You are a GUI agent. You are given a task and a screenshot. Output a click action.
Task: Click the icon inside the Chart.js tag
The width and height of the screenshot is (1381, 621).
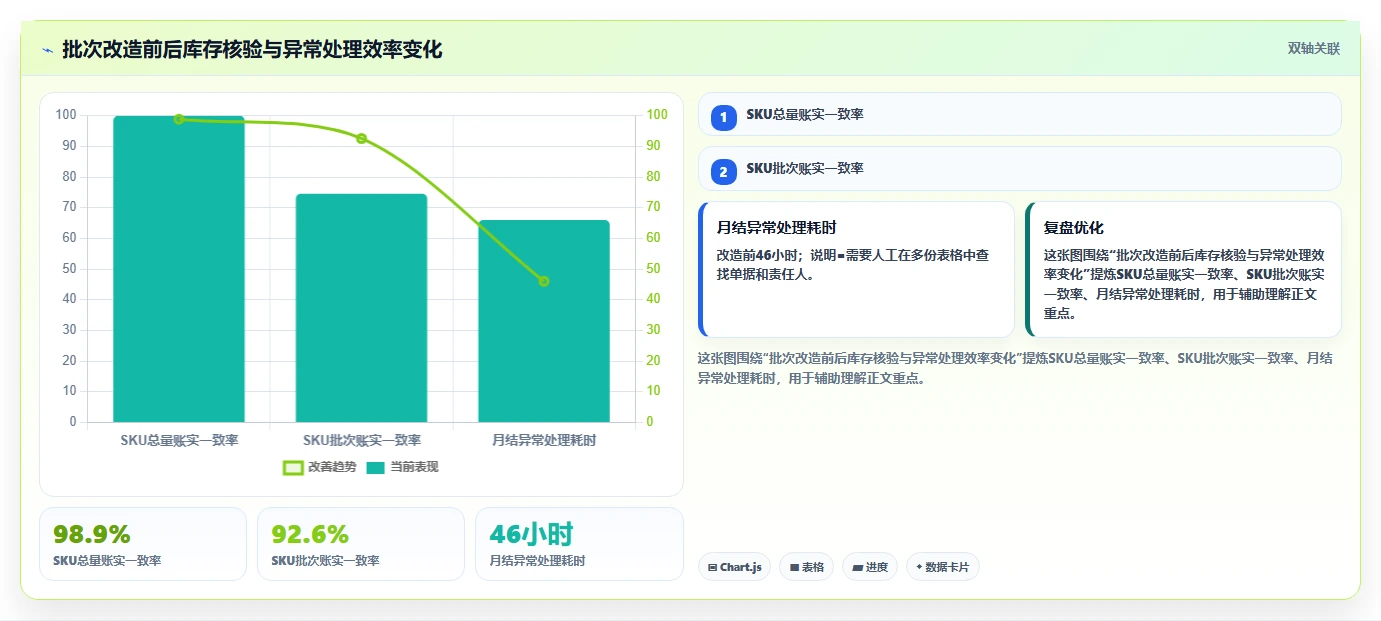click(712, 567)
